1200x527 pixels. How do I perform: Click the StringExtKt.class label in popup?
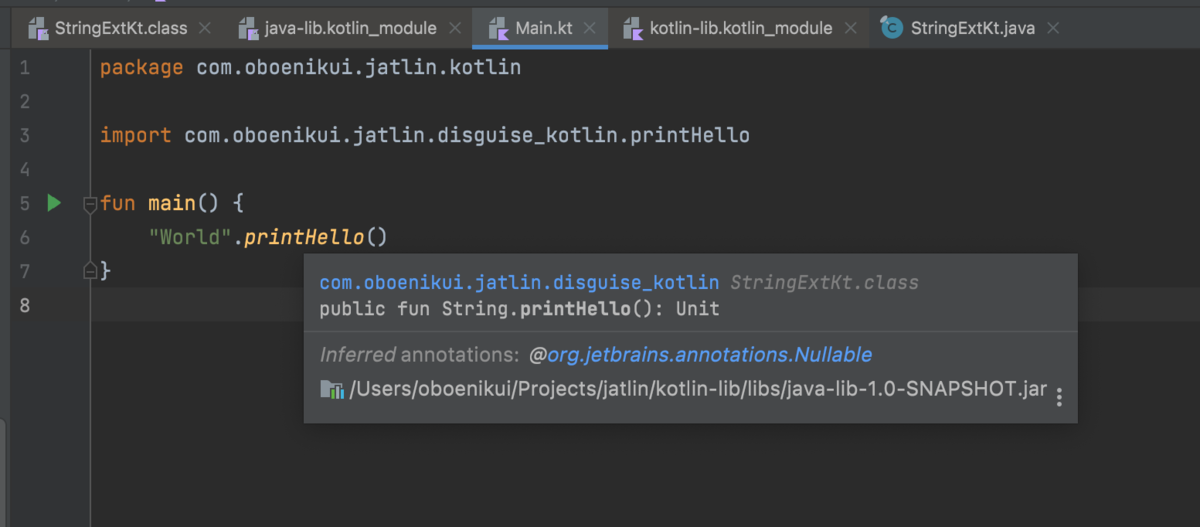point(824,283)
